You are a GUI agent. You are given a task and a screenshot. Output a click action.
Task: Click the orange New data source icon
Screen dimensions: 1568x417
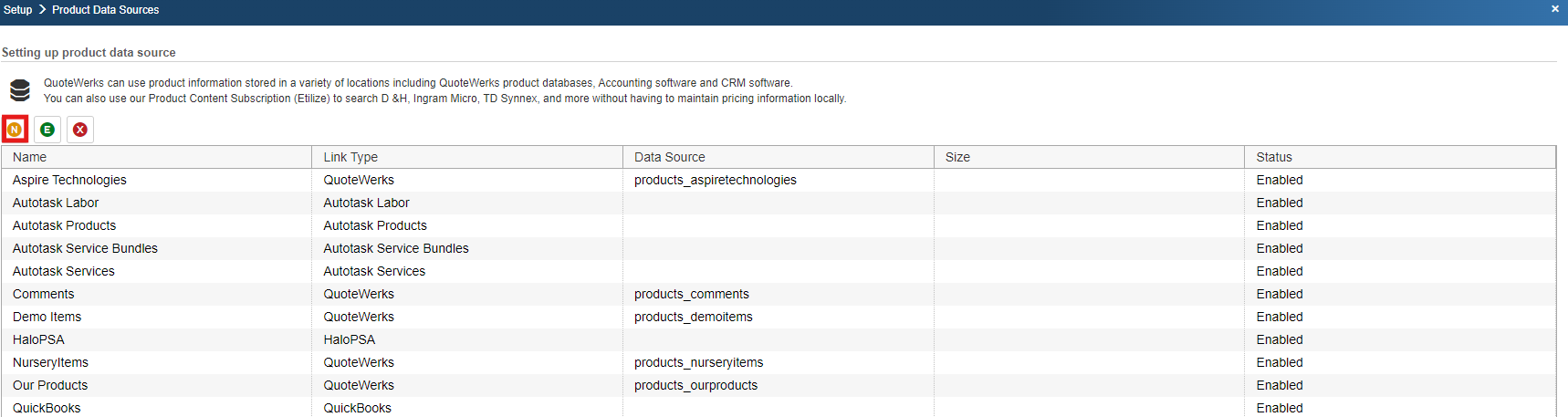pyautogui.click(x=15, y=130)
